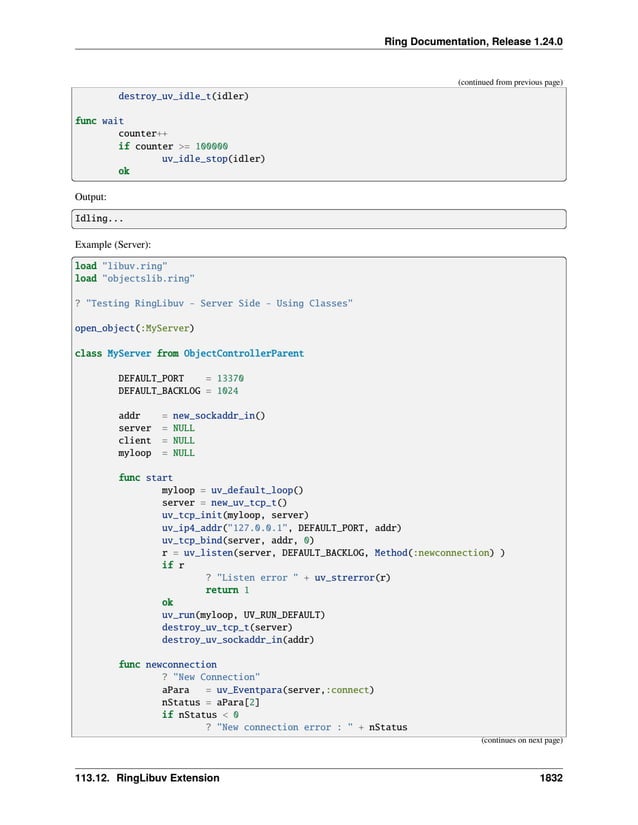Click the "counter++" line
This screenshot has height=825, width=638.
click(x=143, y=134)
